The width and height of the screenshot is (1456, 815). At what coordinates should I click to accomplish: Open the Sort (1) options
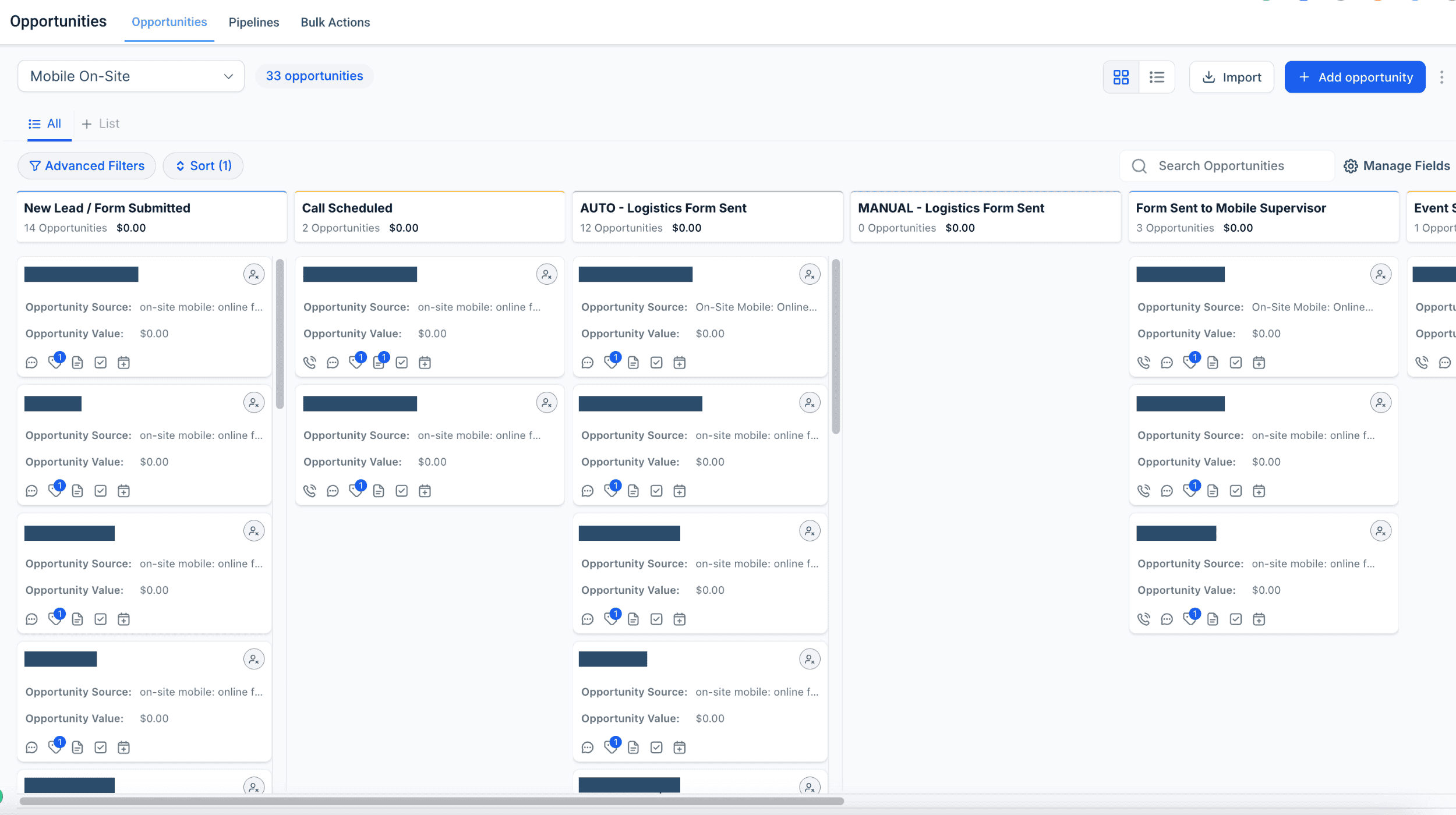[203, 166]
